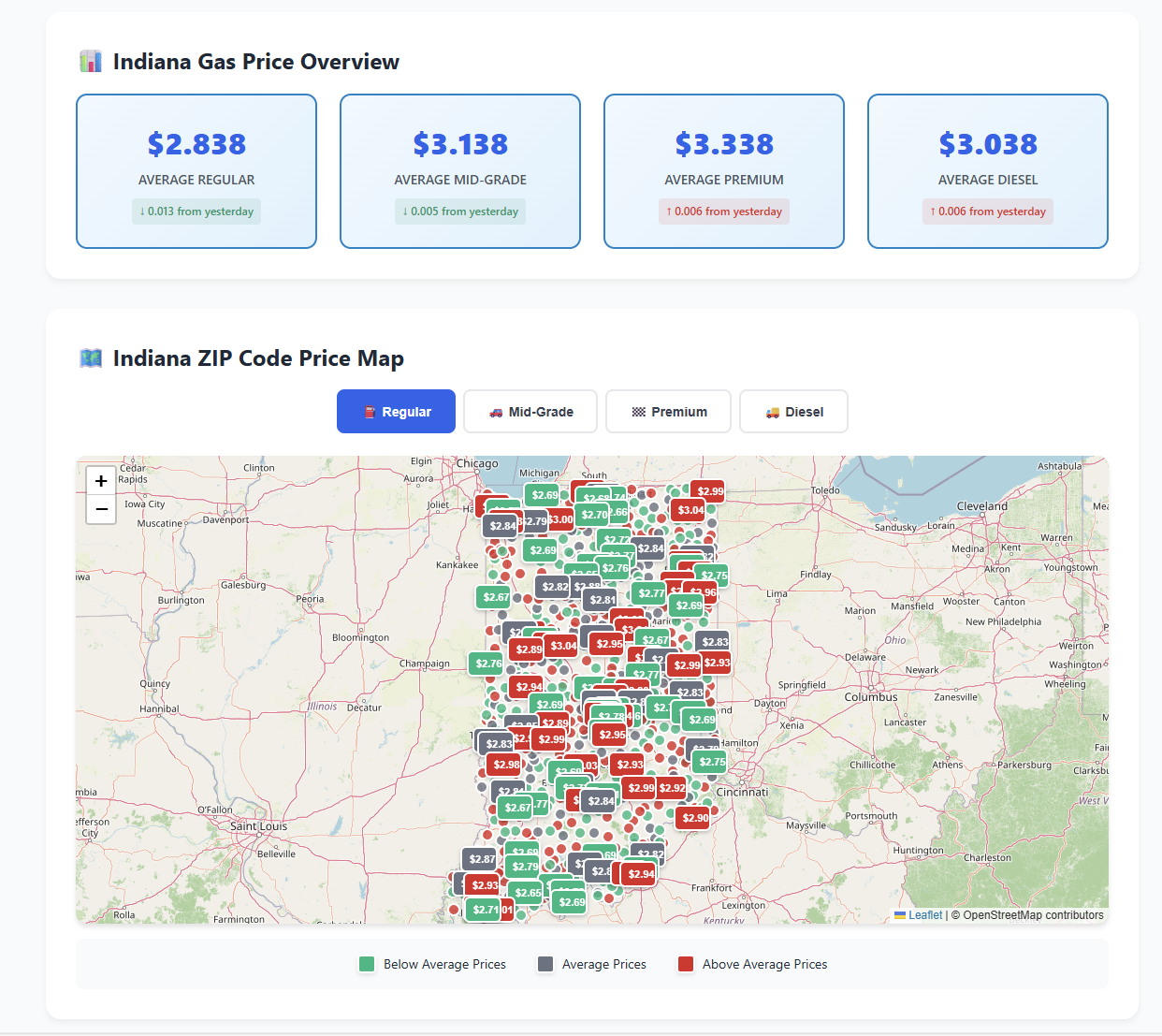Click Cleveland city label on map
This screenshot has width=1162, height=1036.
coord(982,506)
